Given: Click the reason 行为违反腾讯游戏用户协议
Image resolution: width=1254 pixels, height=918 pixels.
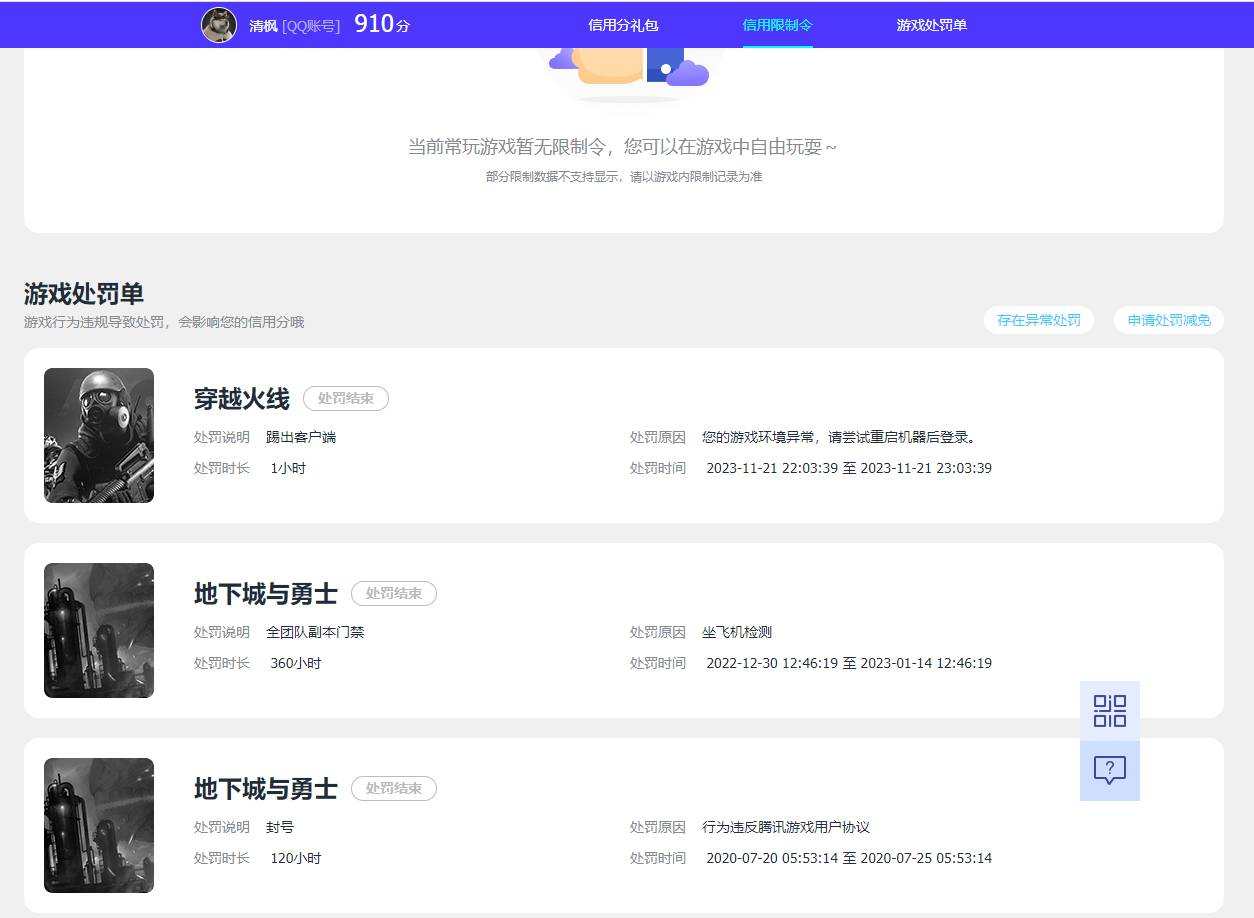Looking at the screenshot, I should [x=786, y=827].
